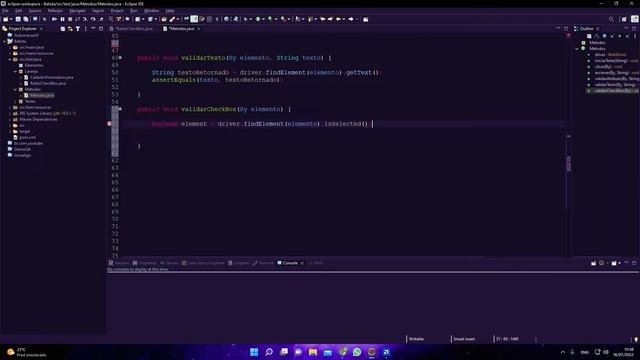Click the Terminate debug toolbar icon
The height and width of the screenshot is (360, 640).
[x=70, y=19]
